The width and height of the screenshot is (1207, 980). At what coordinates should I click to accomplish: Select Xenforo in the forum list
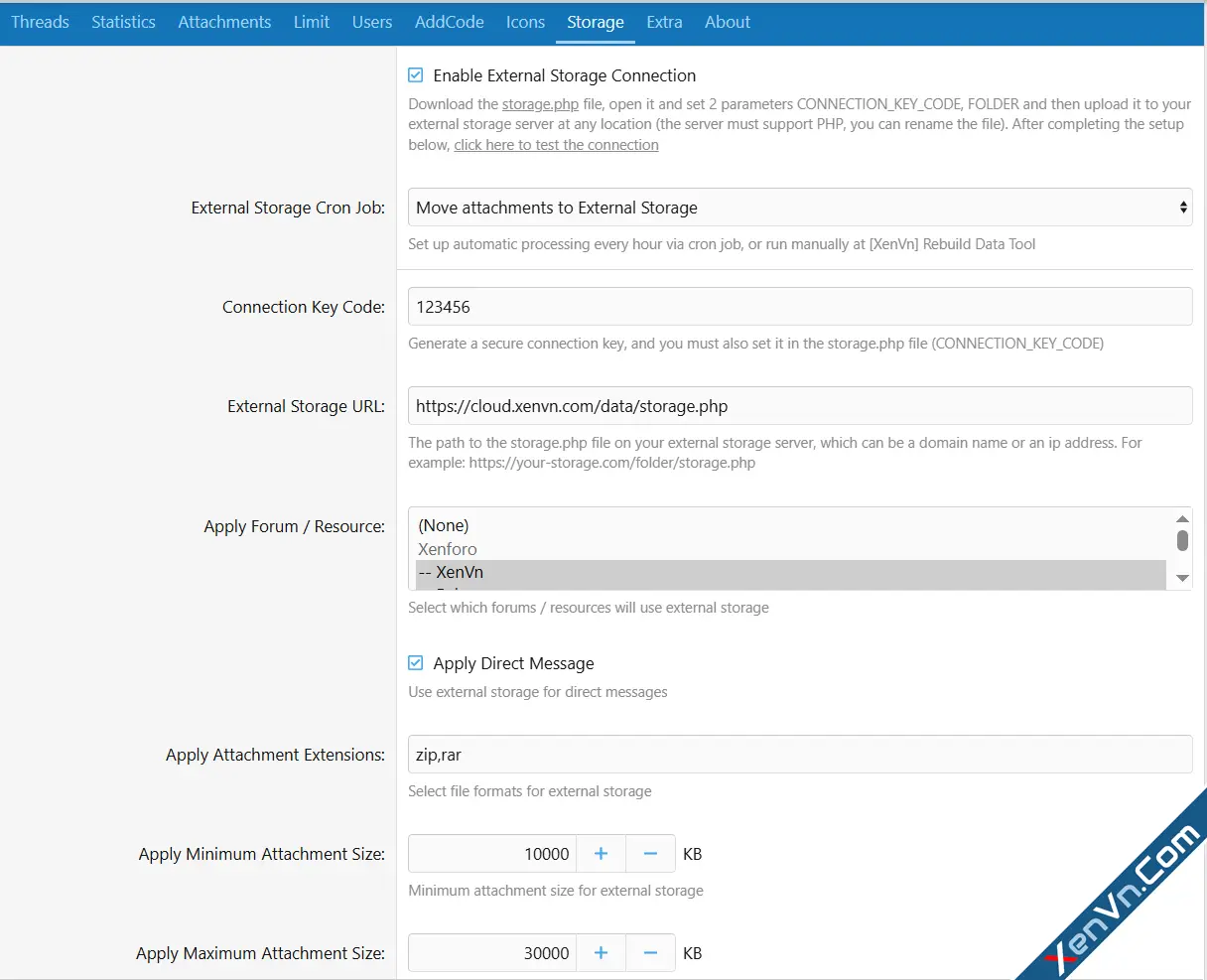790,549
